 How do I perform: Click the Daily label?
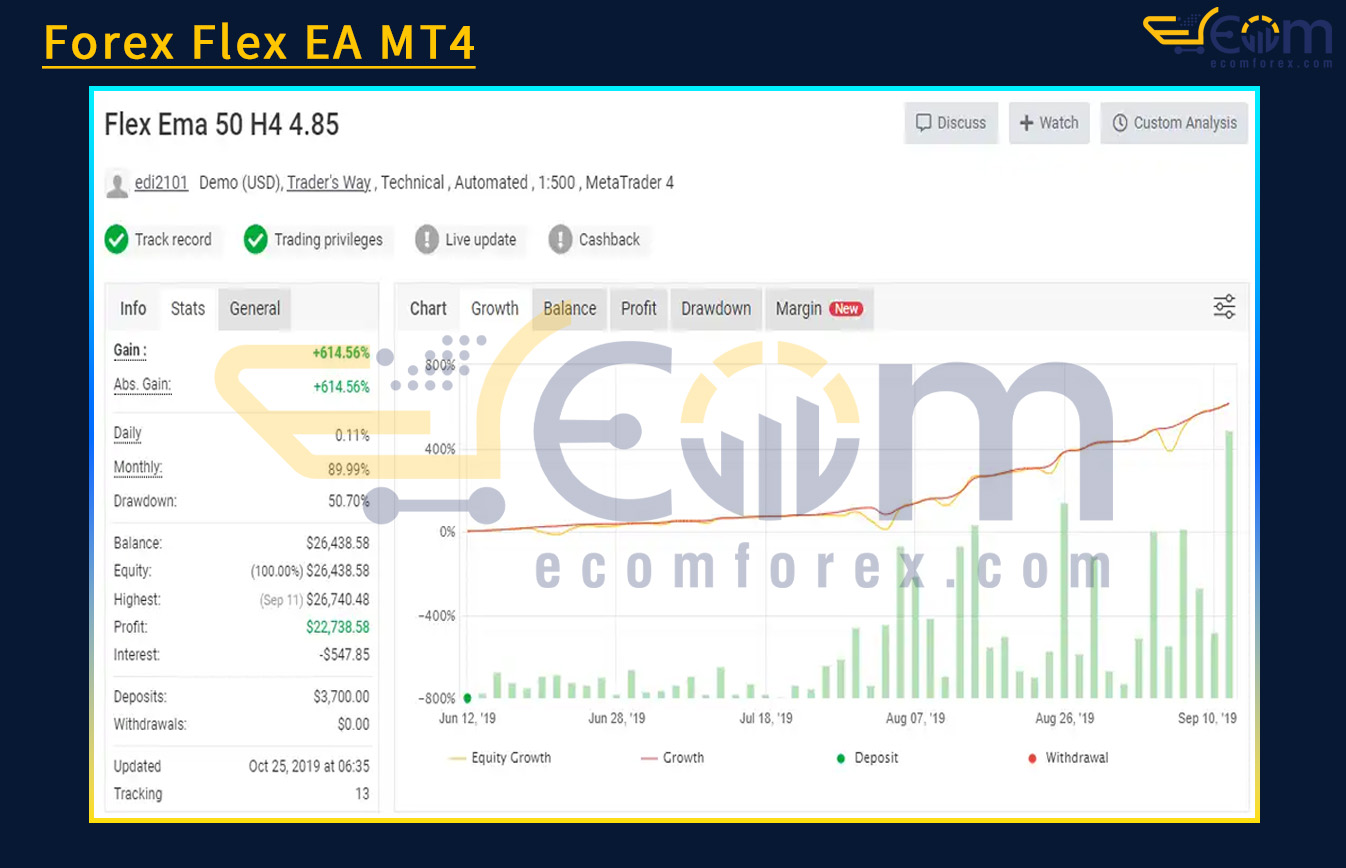[x=128, y=434]
